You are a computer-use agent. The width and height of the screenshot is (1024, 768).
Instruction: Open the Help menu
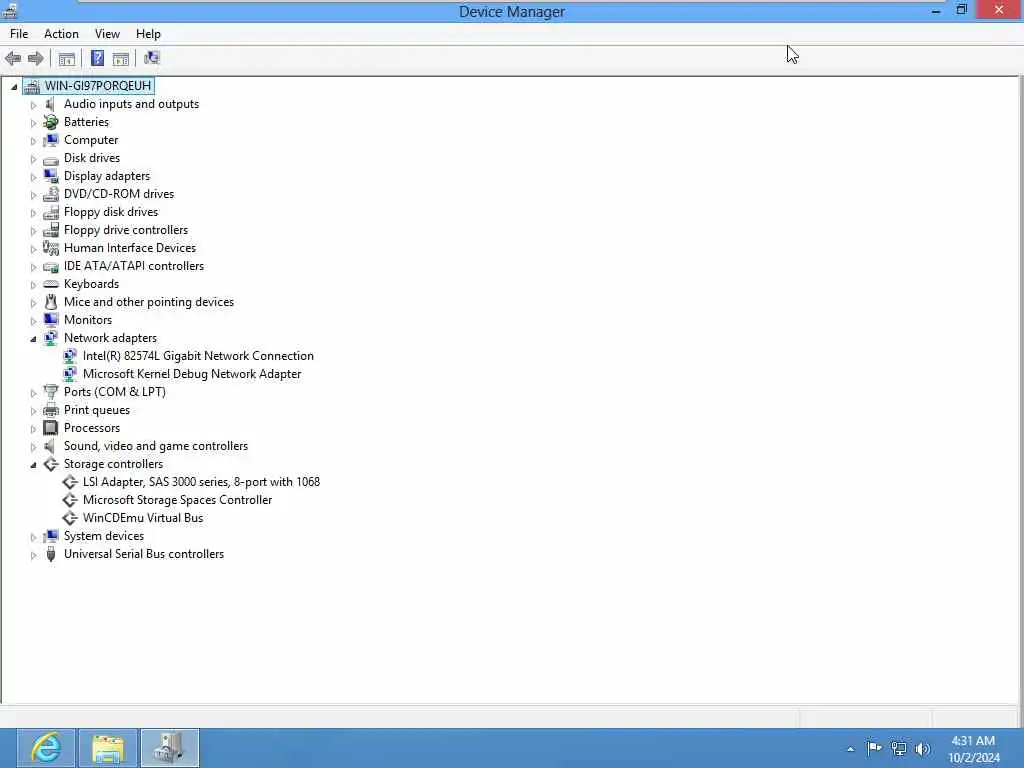(148, 34)
